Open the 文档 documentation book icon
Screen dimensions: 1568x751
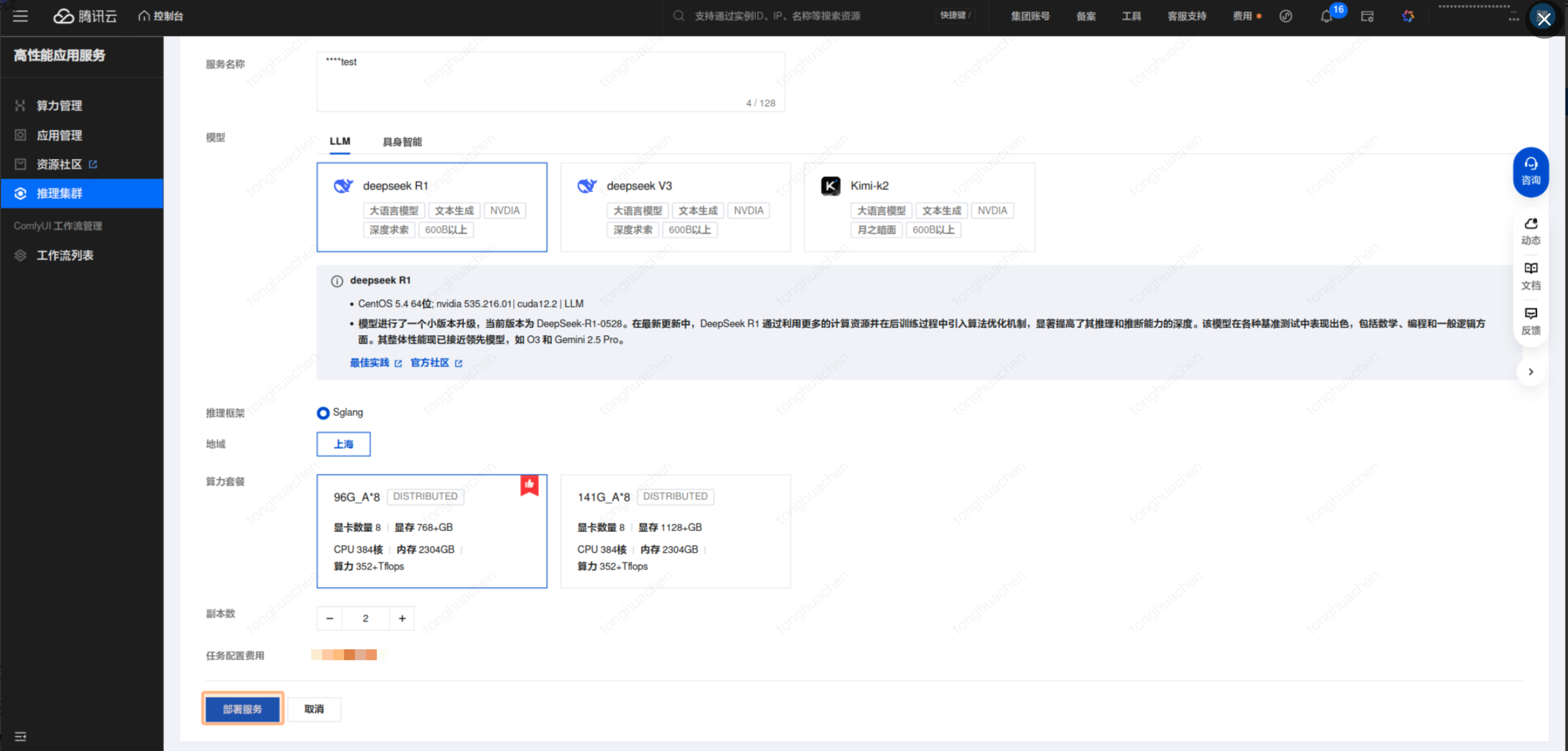[x=1530, y=276]
